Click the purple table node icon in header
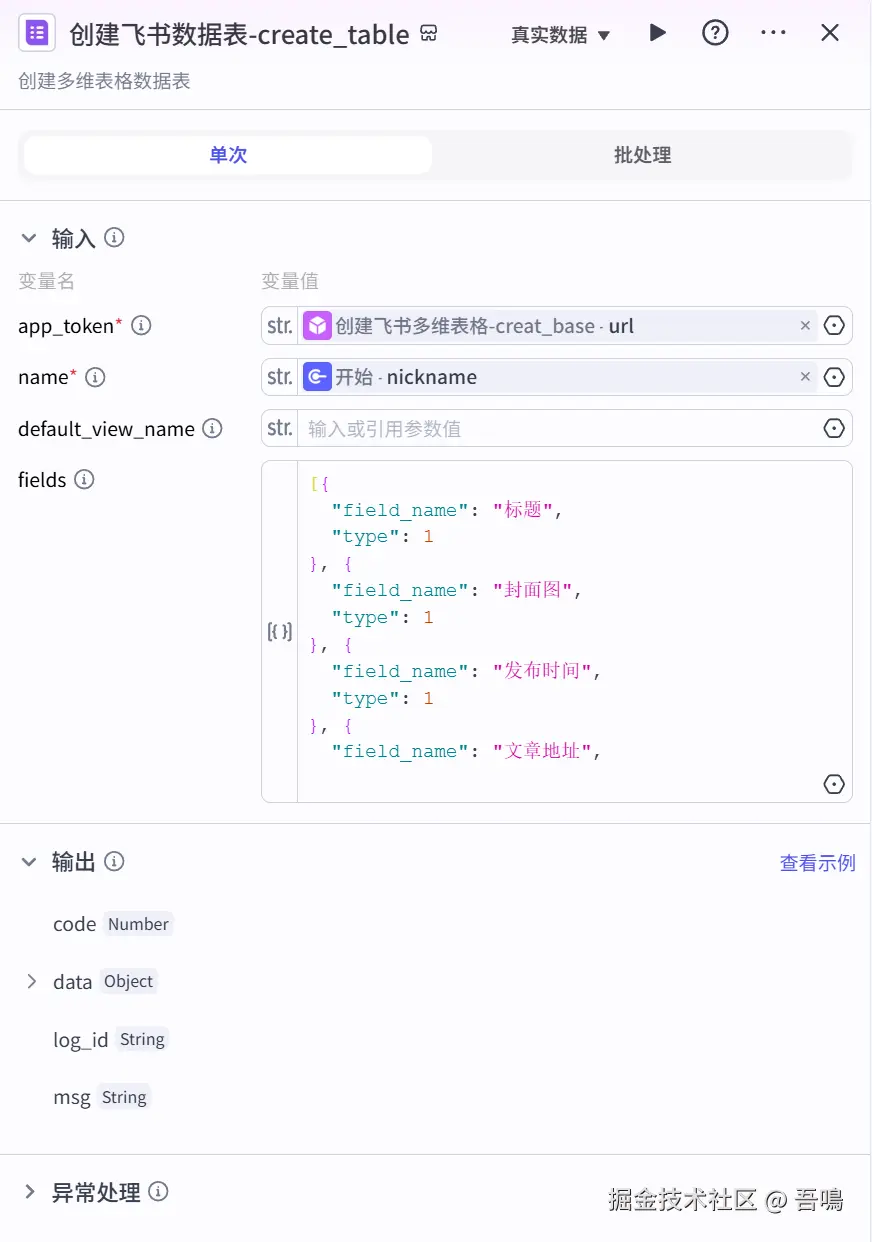872x1242 pixels. tap(37, 33)
